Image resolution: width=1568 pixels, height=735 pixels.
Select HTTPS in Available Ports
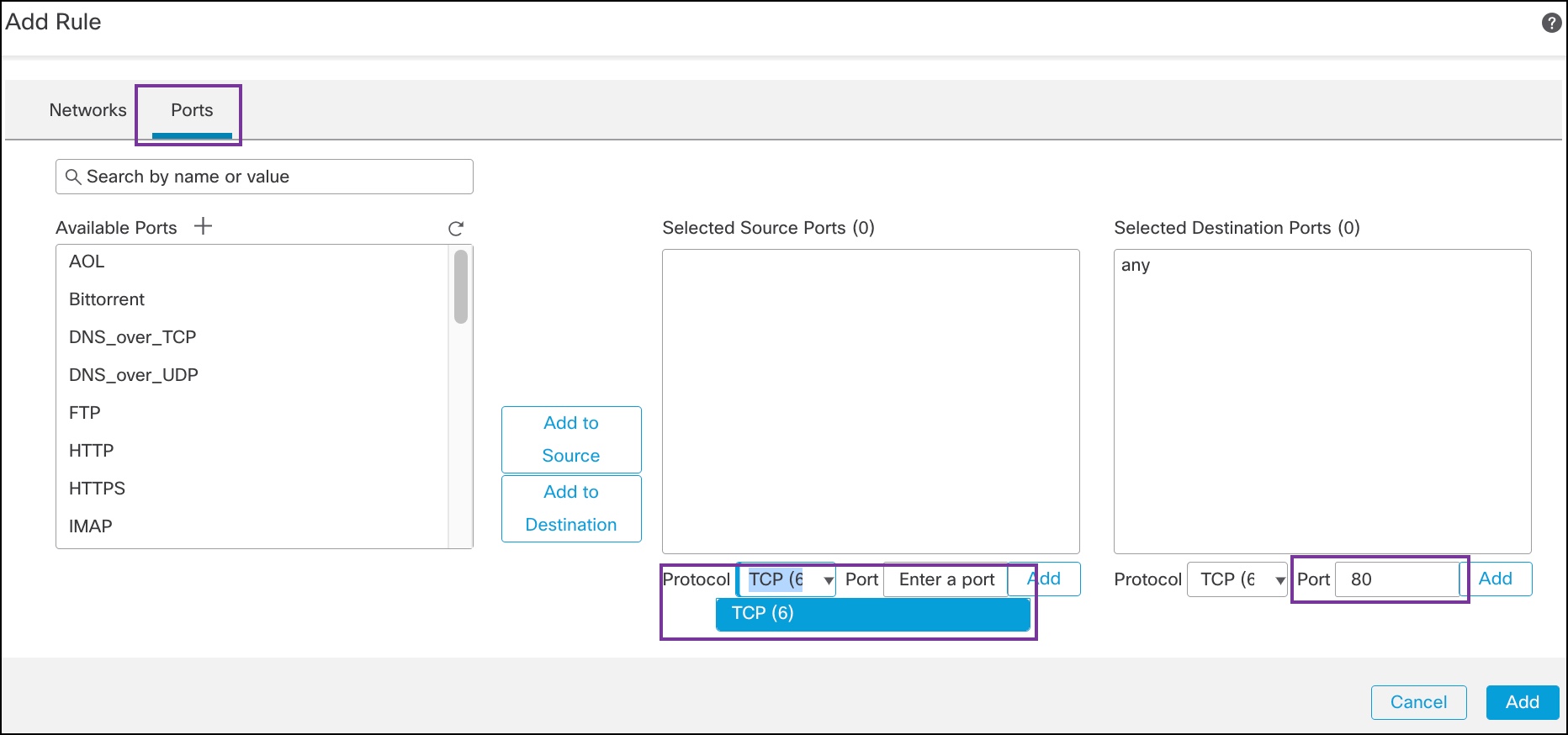[x=98, y=489]
